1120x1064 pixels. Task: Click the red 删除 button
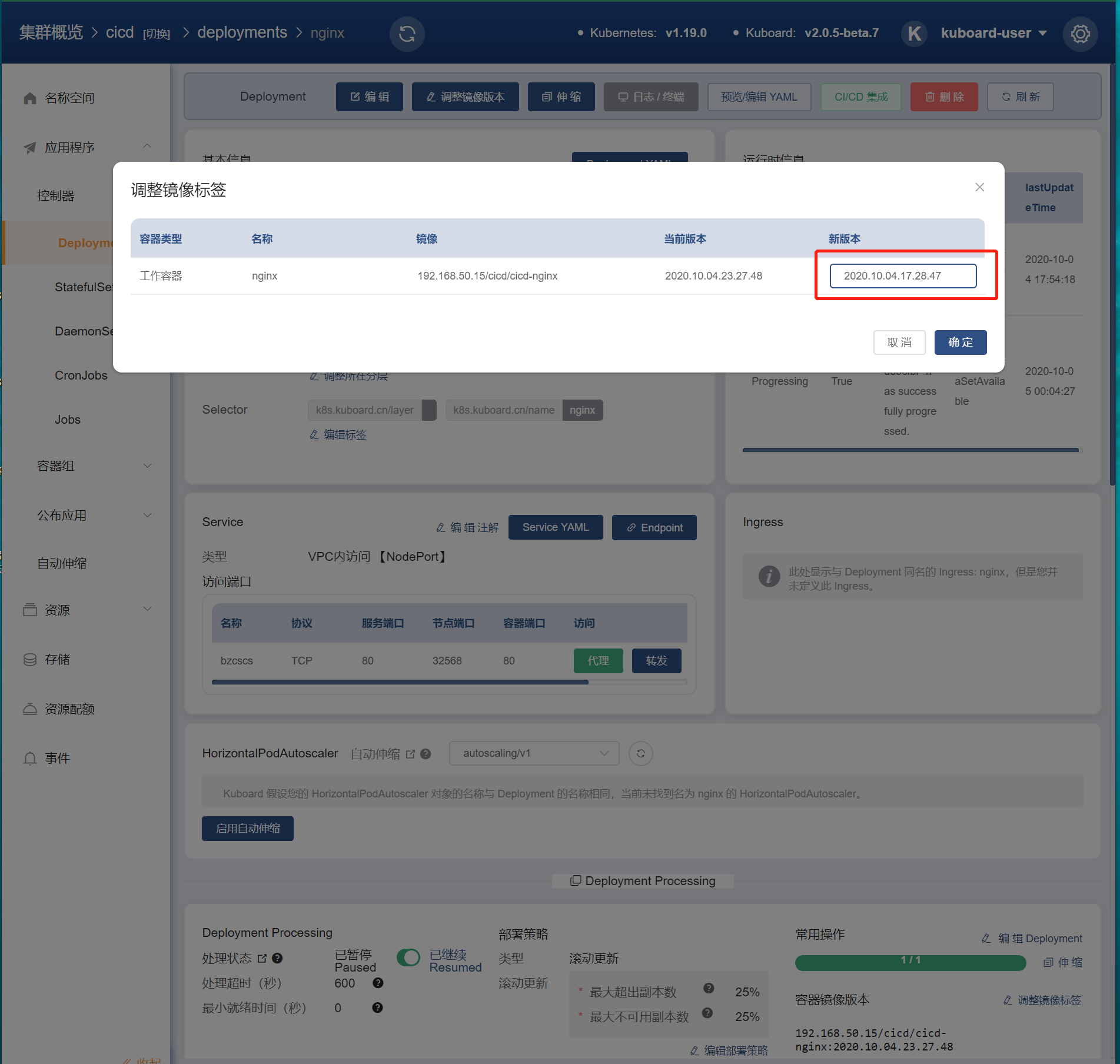944,97
